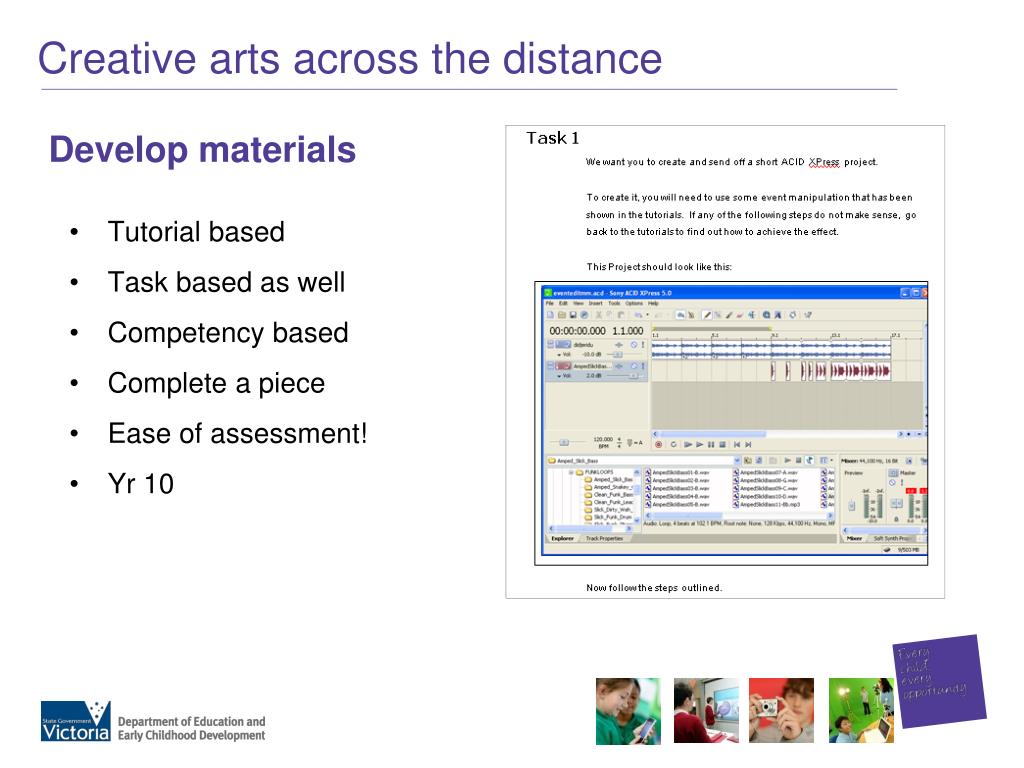Collapse the FUNKLOOPS folder tree node

click(x=571, y=472)
